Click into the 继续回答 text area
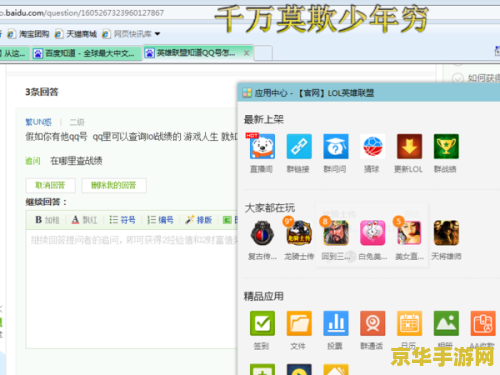The width and height of the screenshot is (500, 375). click(132, 288)
